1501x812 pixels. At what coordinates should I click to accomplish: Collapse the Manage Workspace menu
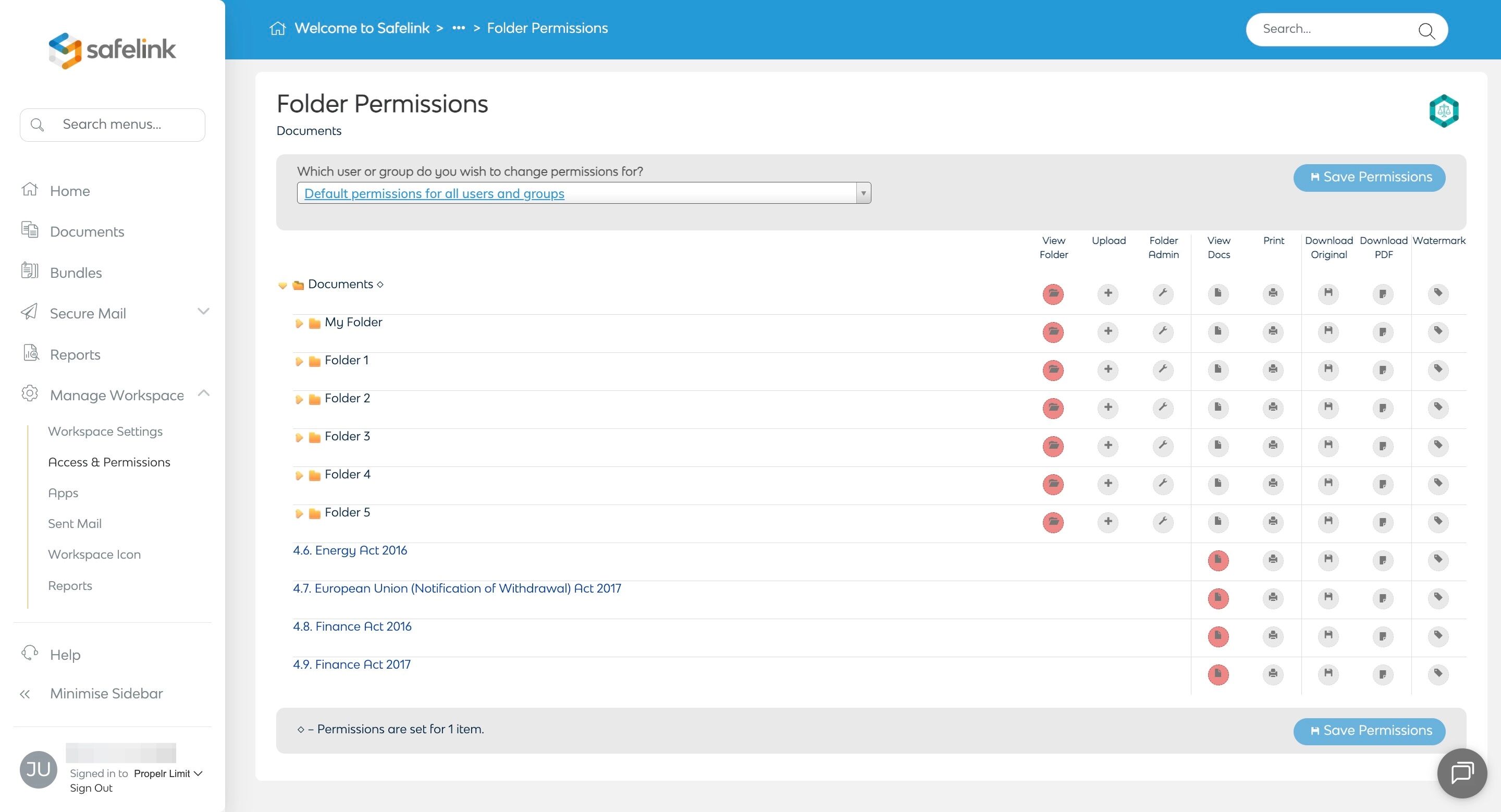click(203, 393)
